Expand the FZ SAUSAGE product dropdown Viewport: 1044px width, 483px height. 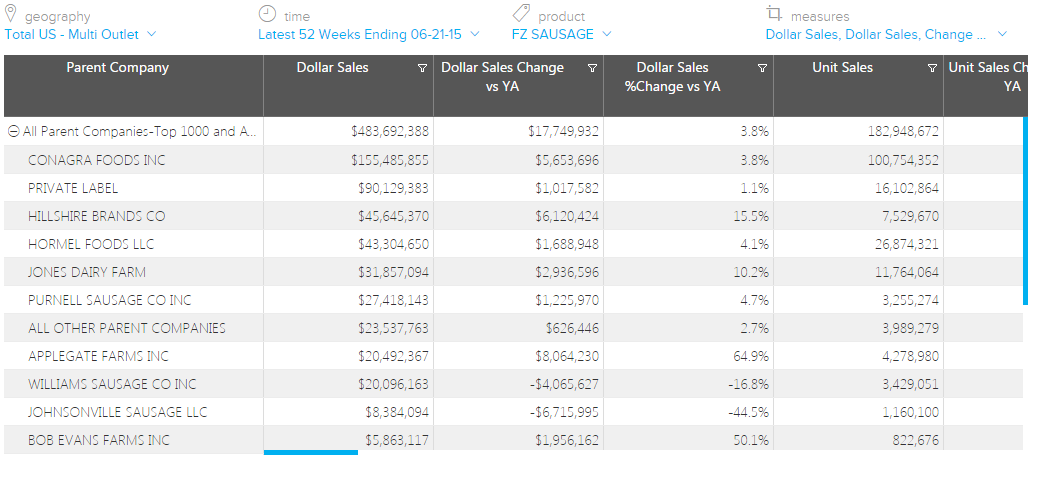561,34
